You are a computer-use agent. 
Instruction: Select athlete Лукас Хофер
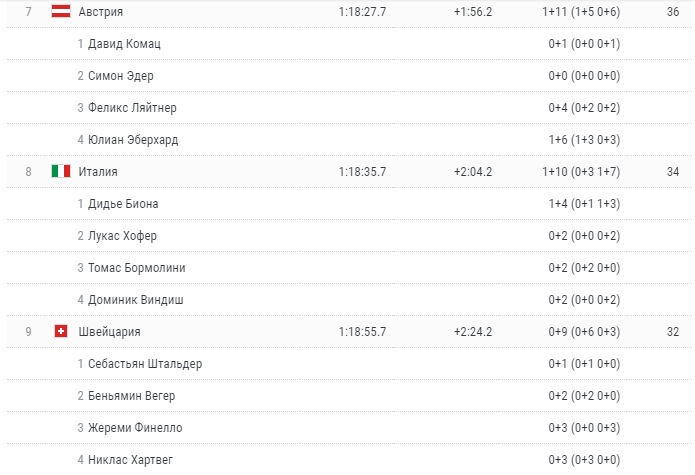coord(122,236)
